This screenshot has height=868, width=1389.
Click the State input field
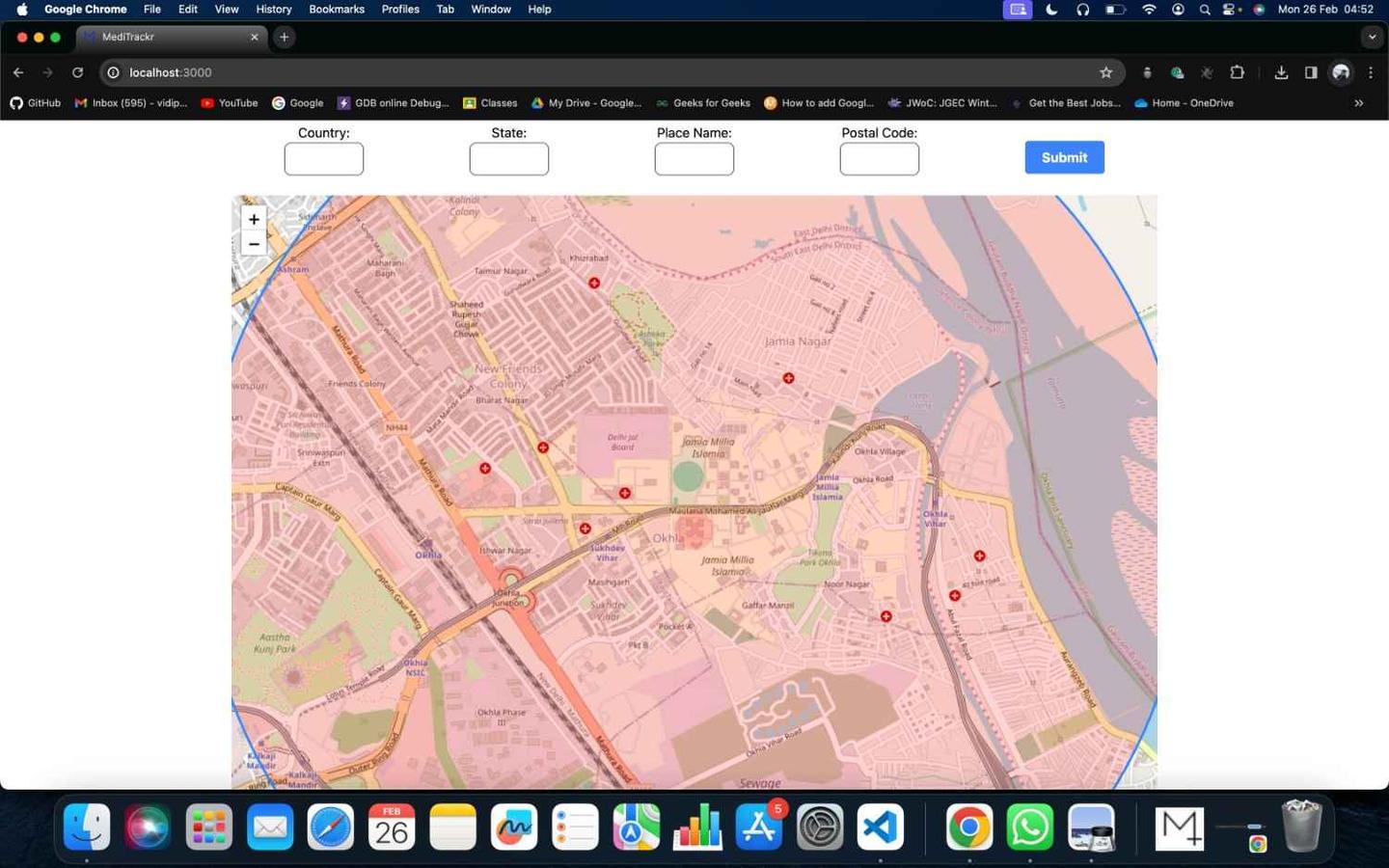pyautogui.click(x=509, y=159)
